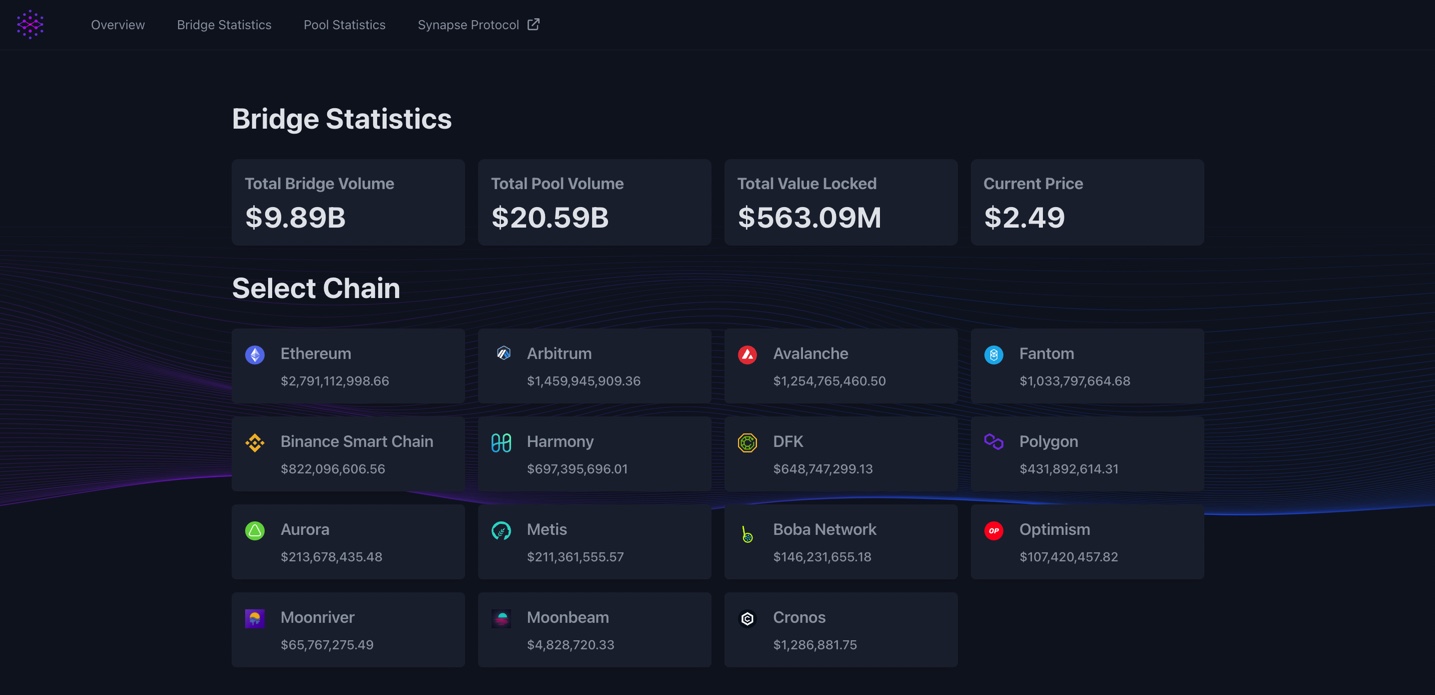Viewport: 1435px width, 695px height.
Task: Open Pool Statistics nav item
Action: pyautogui.click(x=344, y=25)
